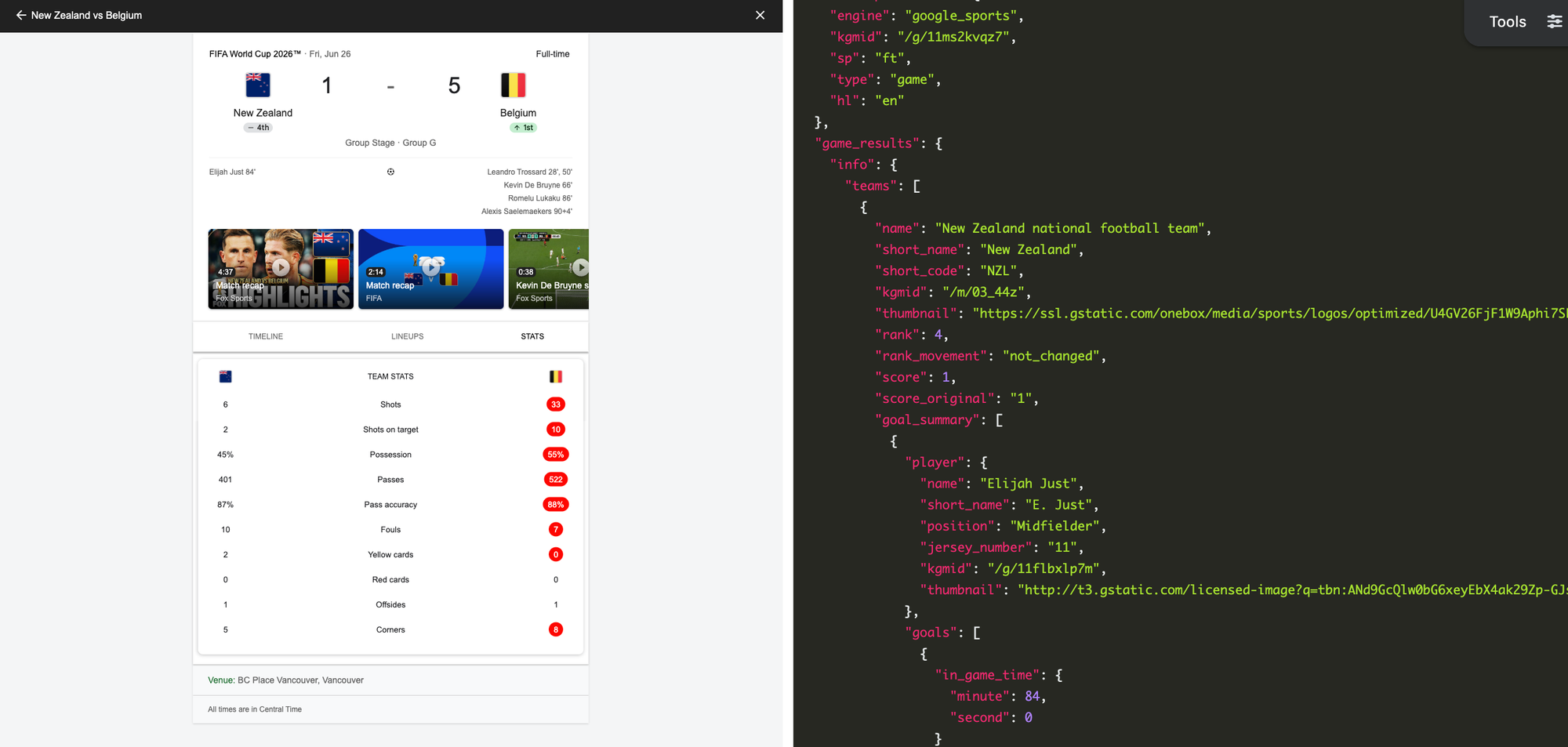Click the "teams" key in JSON

coord(871,186)
